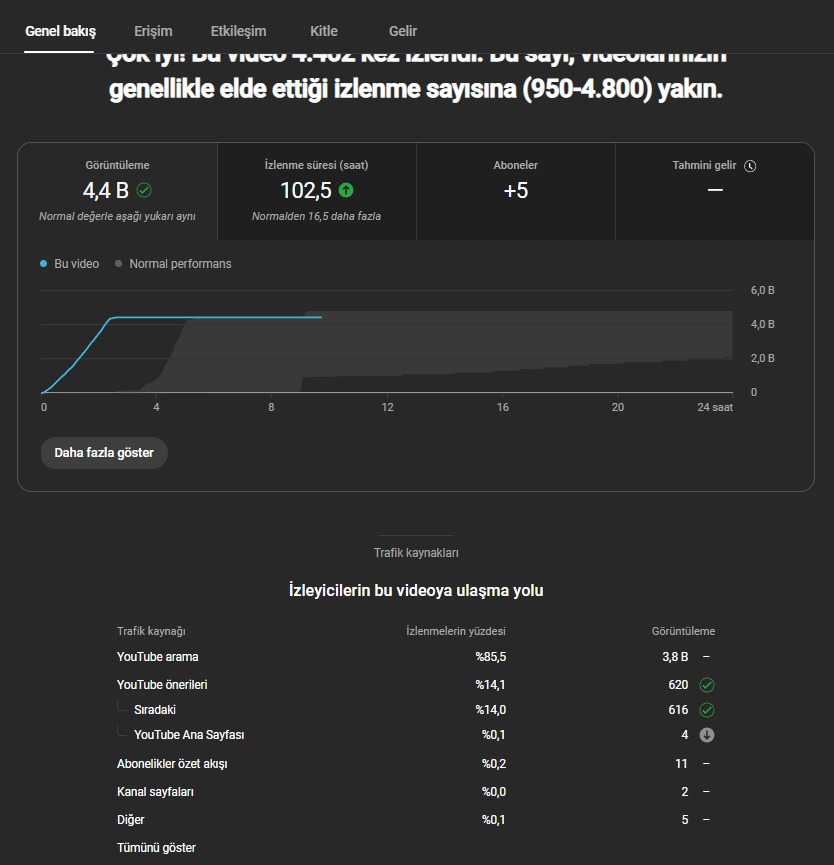Select the Görüntüleme metric card
This screenshot has height=865, width=834.
click(x=117, y=191)
